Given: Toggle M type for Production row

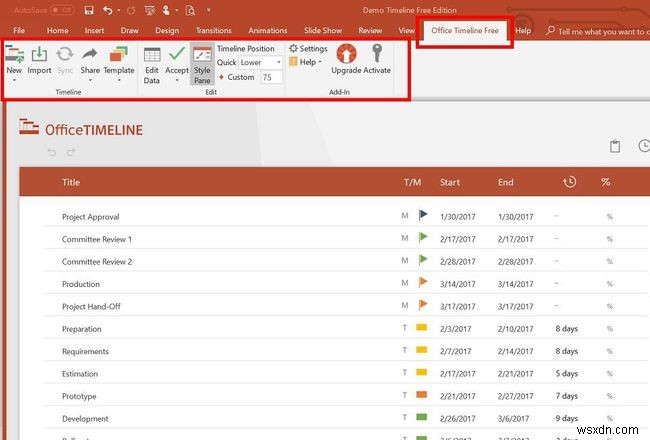Looking at the screenshot, I should 405,283.
